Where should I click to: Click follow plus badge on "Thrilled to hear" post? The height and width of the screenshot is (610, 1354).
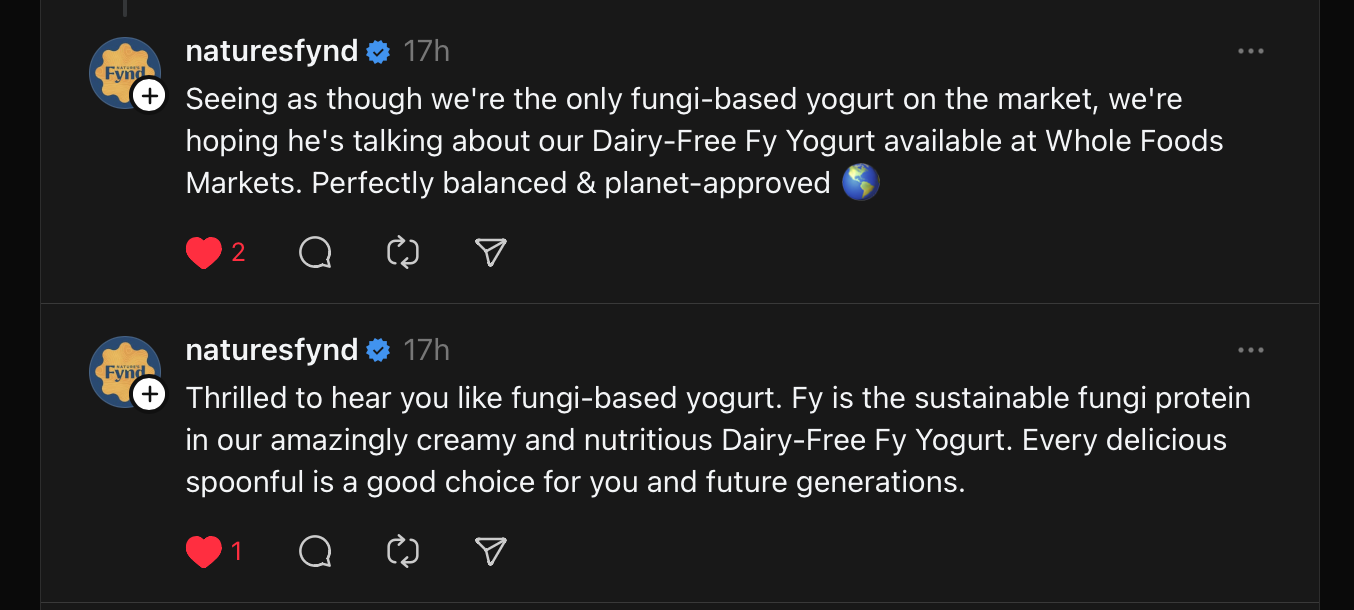(x=149, y=395)
